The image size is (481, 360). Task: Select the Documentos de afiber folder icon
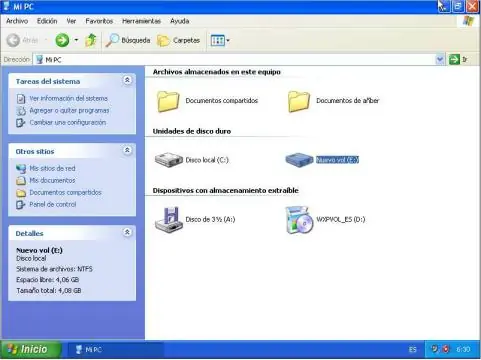point(299,101)
